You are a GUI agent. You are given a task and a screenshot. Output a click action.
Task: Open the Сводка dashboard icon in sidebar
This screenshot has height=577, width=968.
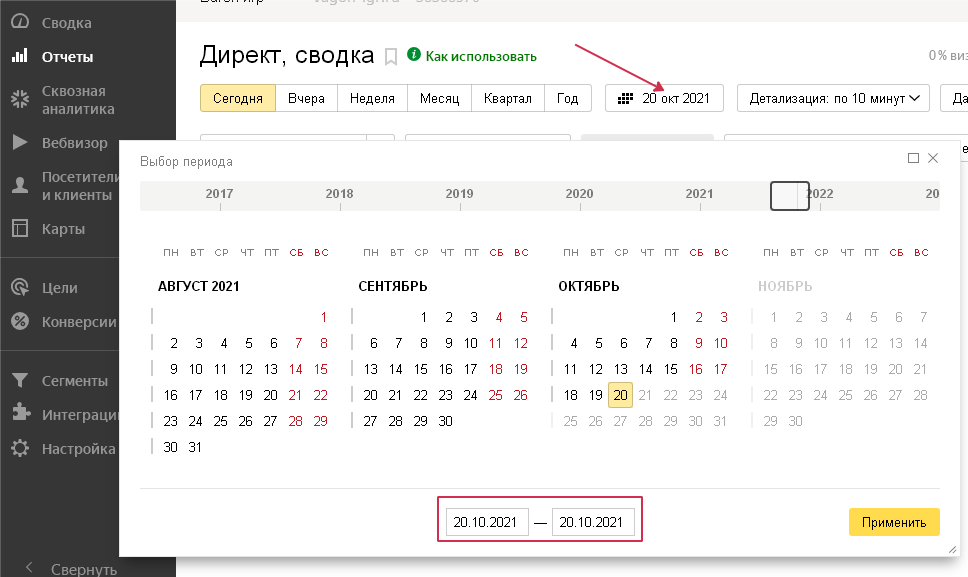click(19, 22)
